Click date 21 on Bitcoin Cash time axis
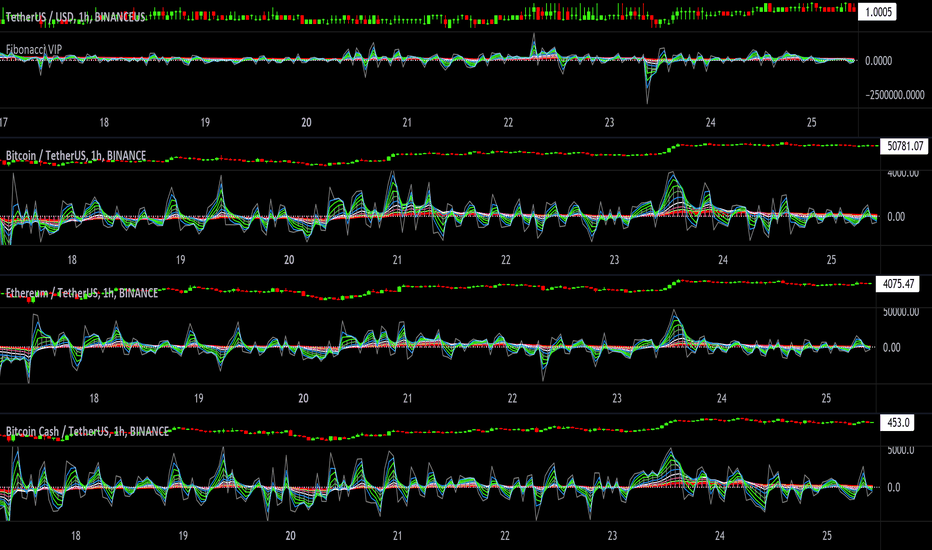This screenshot has width=932, height=550. pyautogui.click(x=398, y=536)
